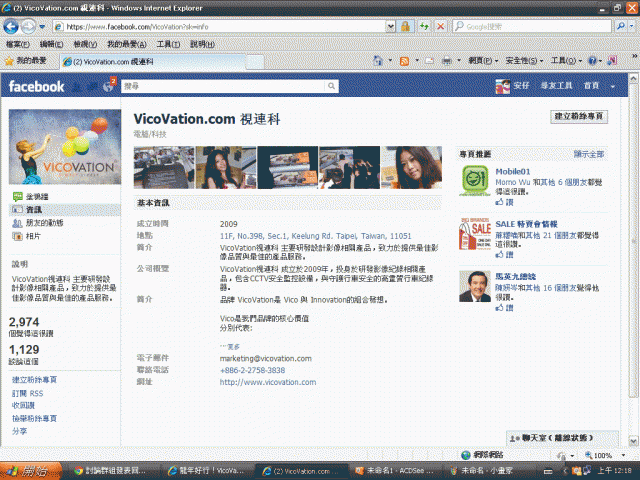Click the 分享 share link in sidebar
This screenshot has height=480, width=640.
(19, 431)
